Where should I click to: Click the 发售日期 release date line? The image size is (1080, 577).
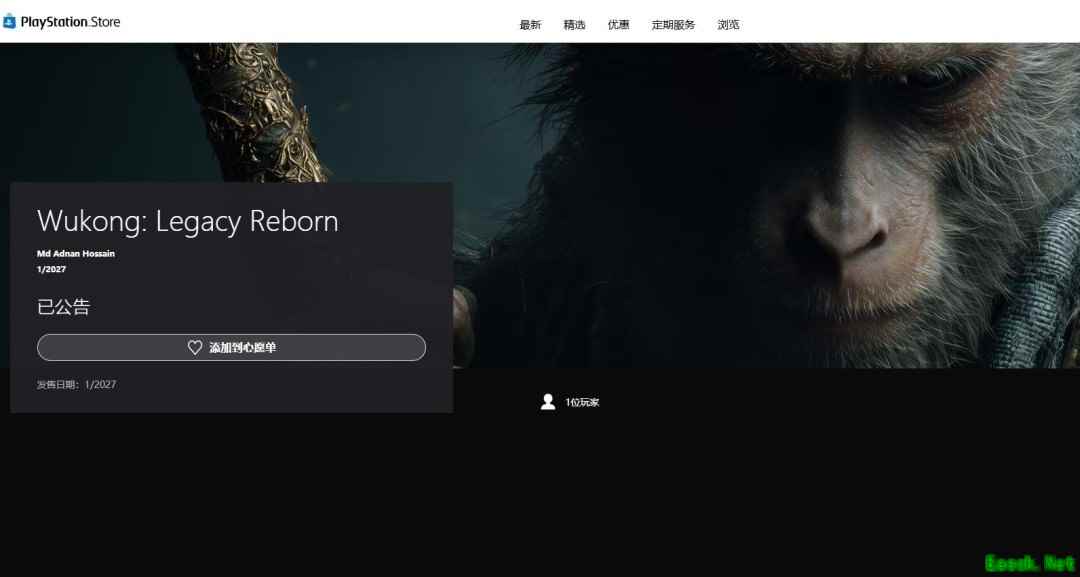click(x=76, y=384)
